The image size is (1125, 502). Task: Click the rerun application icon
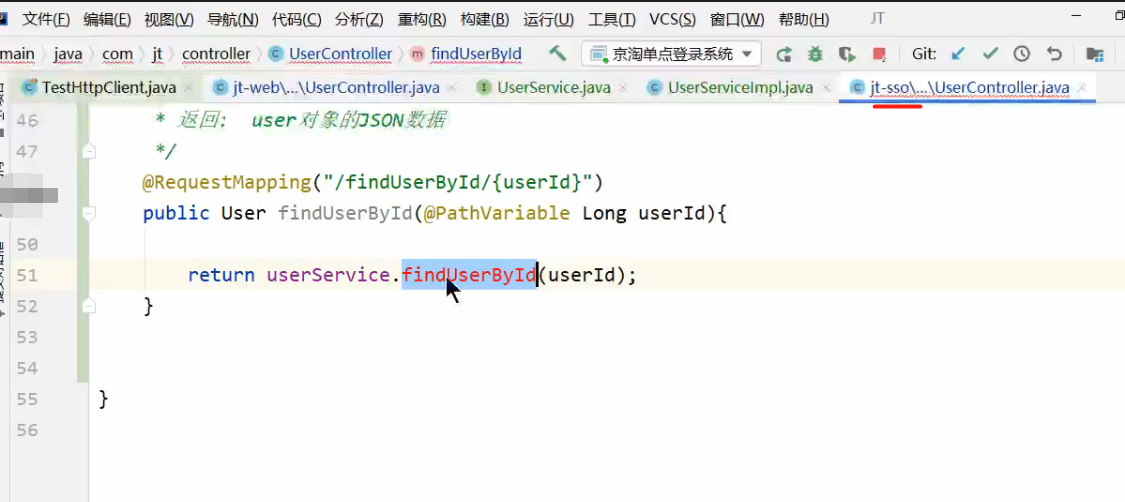pos(783,55)
